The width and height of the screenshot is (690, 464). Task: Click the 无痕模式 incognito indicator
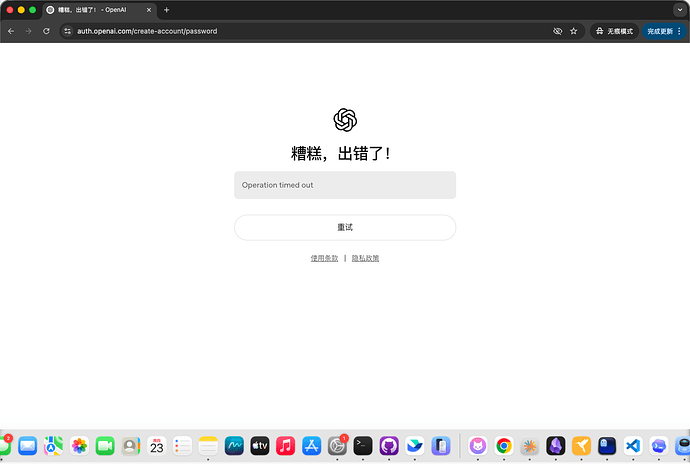point(614,31)
